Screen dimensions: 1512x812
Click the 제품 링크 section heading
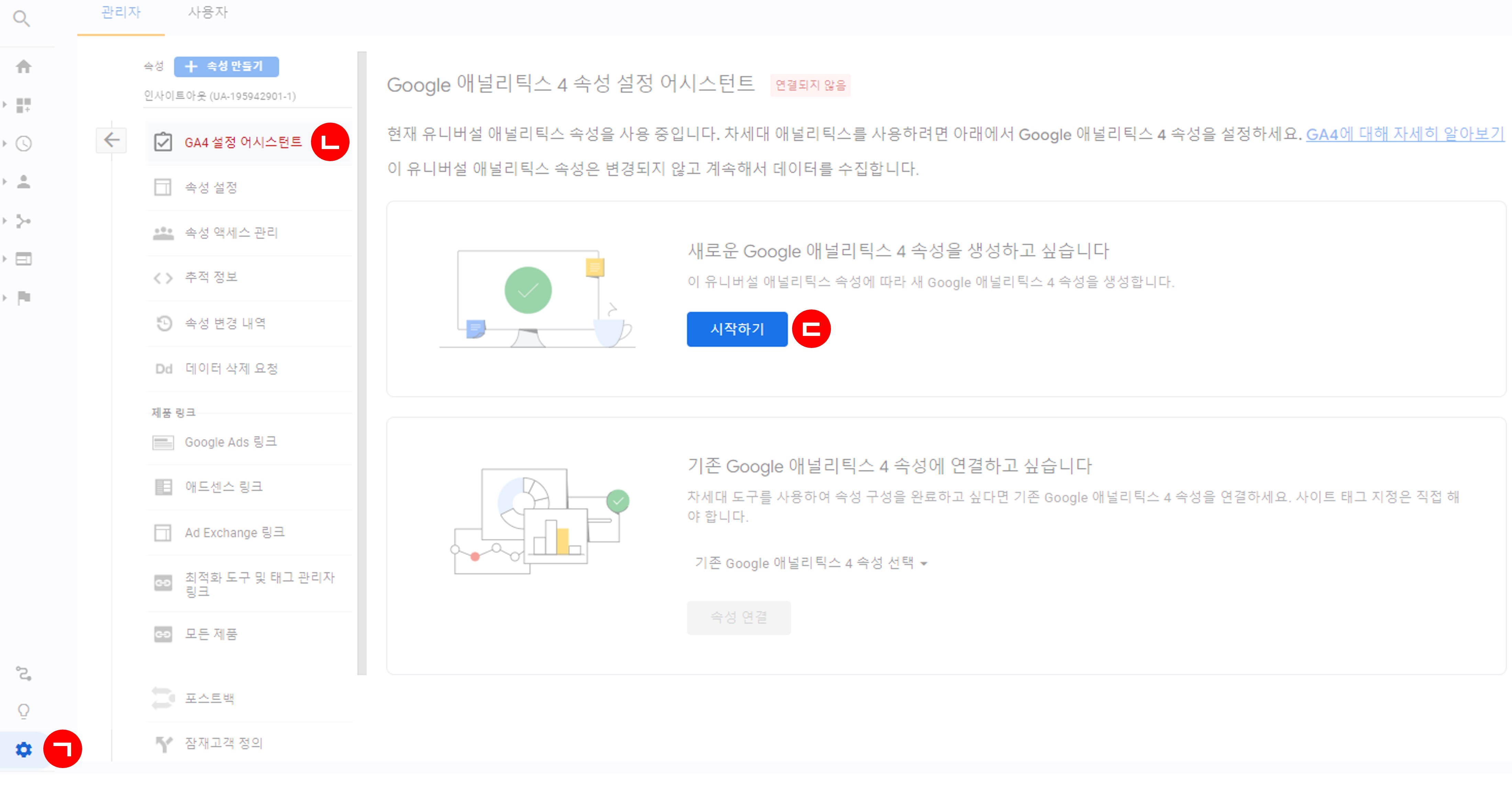click(174, 413)
